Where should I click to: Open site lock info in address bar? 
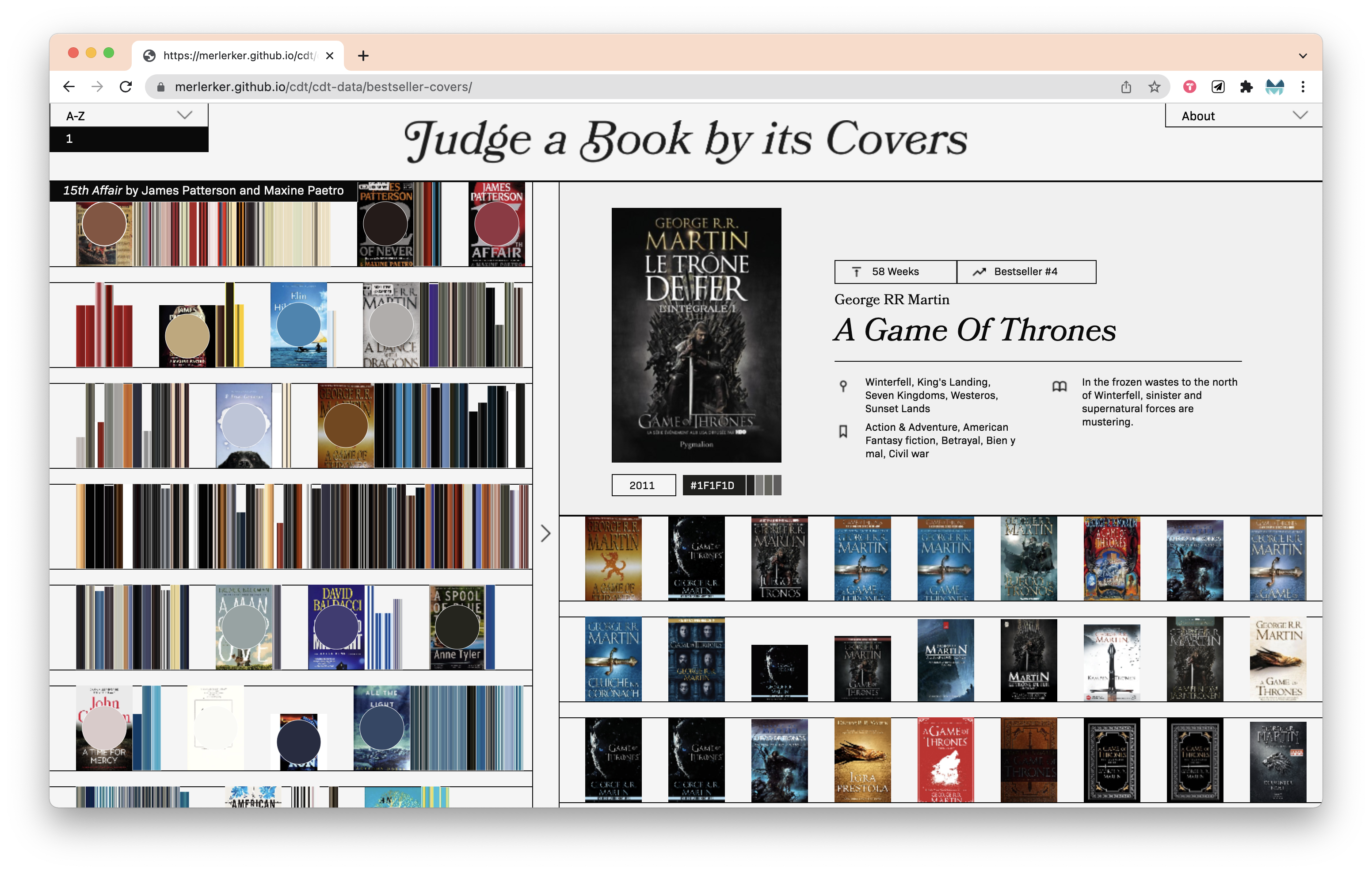point(161,87)
